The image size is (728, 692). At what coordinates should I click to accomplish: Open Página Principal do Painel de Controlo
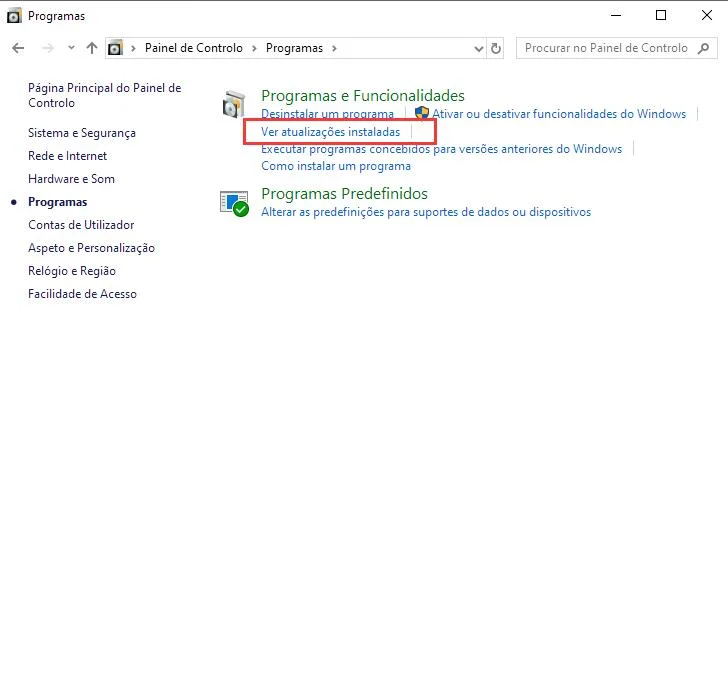104,95
